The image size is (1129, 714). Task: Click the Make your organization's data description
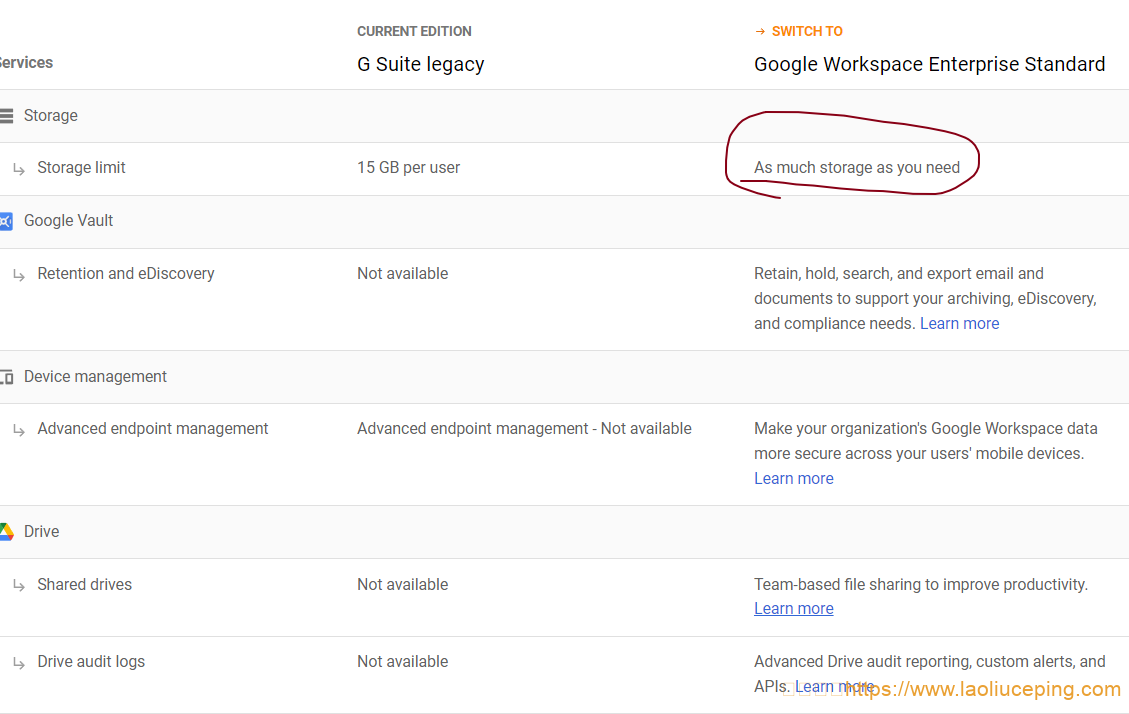click(x=926, y=441)
